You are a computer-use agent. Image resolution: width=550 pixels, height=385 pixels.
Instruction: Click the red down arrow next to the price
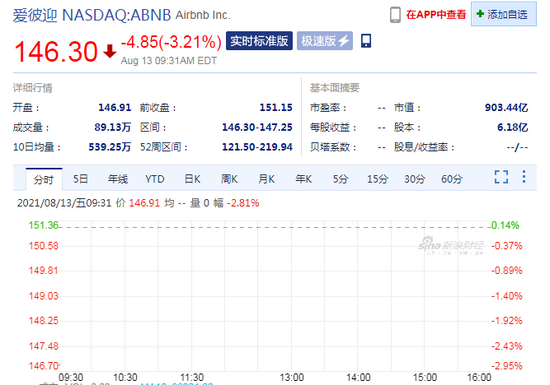click(110, 51)
